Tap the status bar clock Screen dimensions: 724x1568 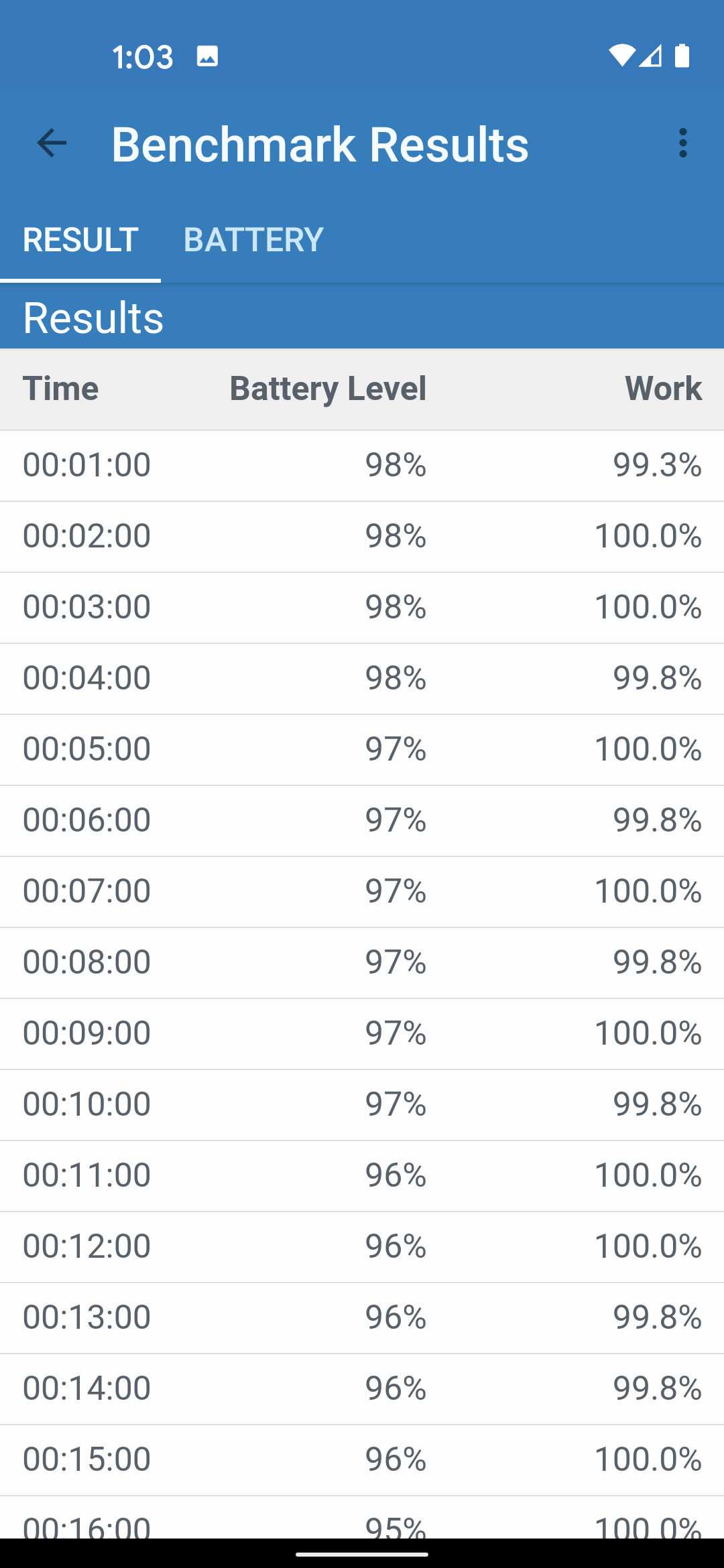143,57
